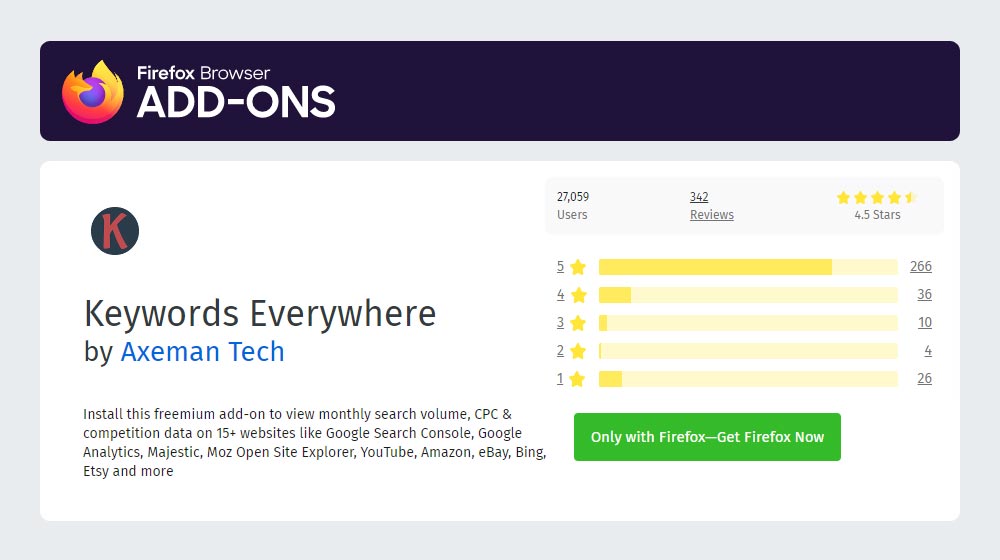Click the Firefox flame logo icon
This screenshot has width=1000, height=560.
click(x=92, y=91)
